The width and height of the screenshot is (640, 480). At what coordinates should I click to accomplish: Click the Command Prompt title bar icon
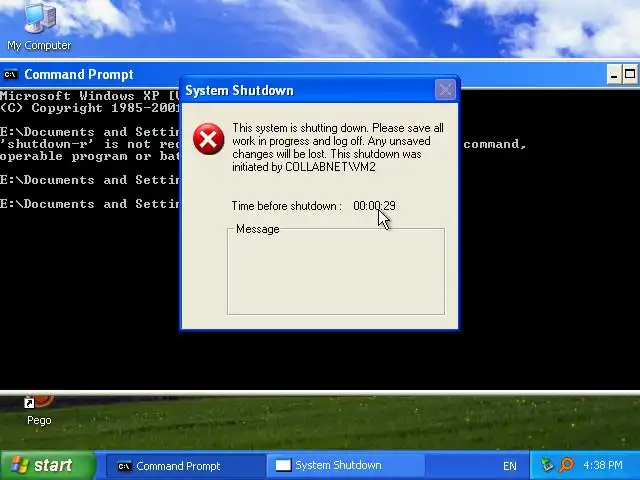click(x=11, y=75)
